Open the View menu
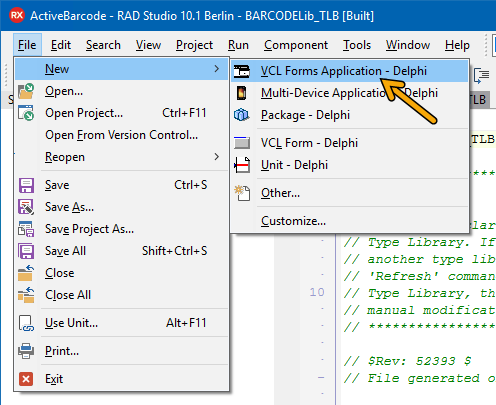Screen dimensions: 496x405 click(x=148, y=45)
